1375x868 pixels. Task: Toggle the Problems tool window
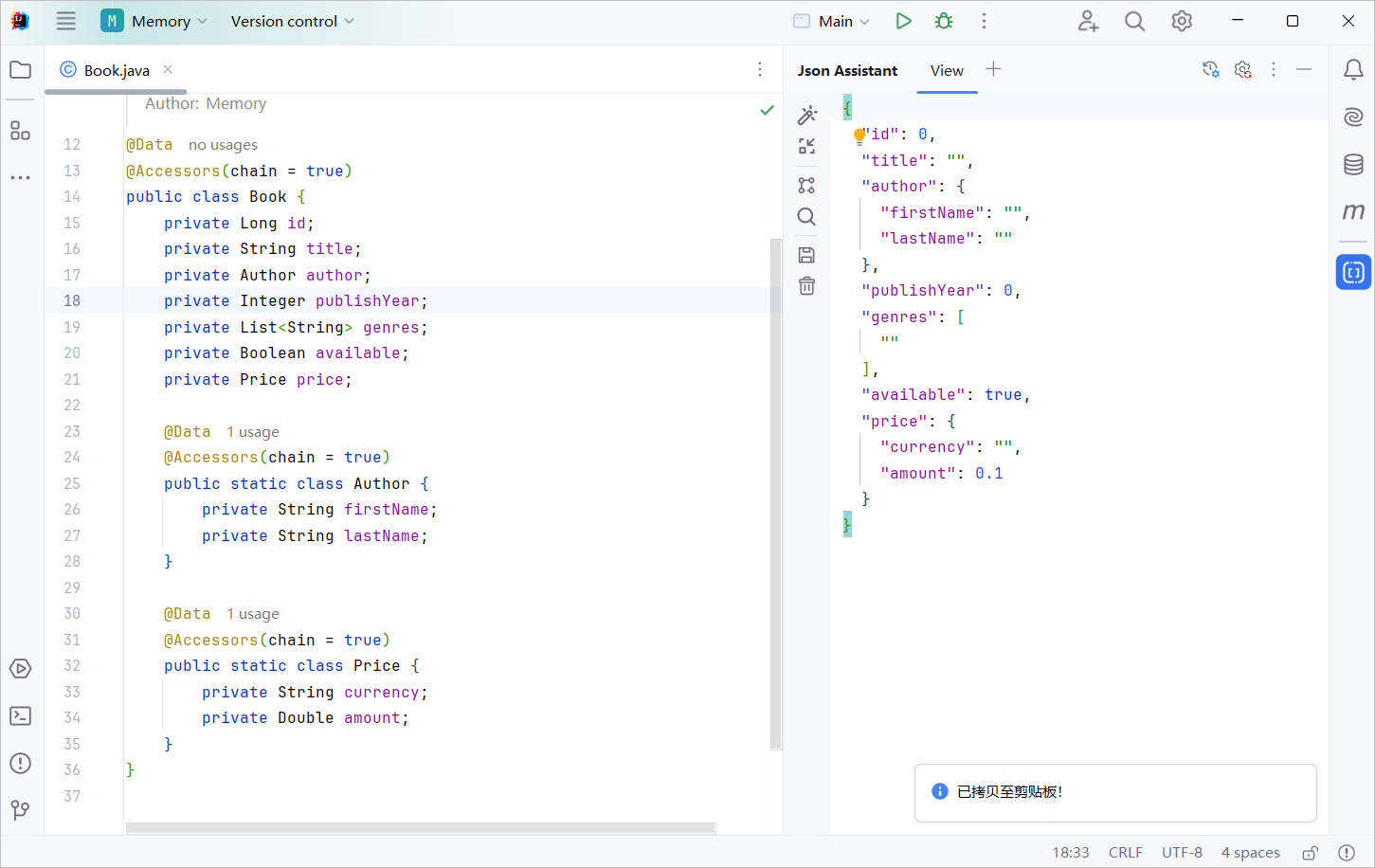coord(20,763)
